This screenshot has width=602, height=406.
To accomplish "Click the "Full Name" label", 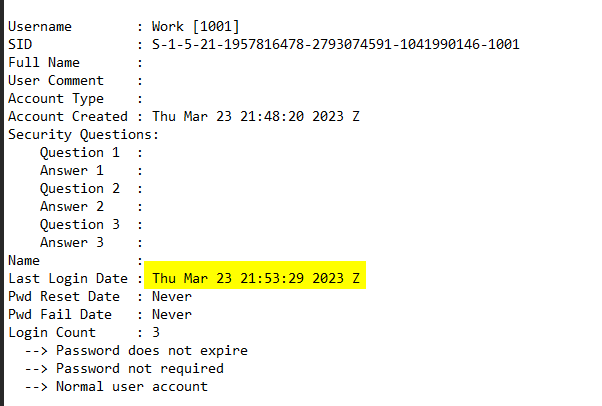I will [x=44, y=62].
